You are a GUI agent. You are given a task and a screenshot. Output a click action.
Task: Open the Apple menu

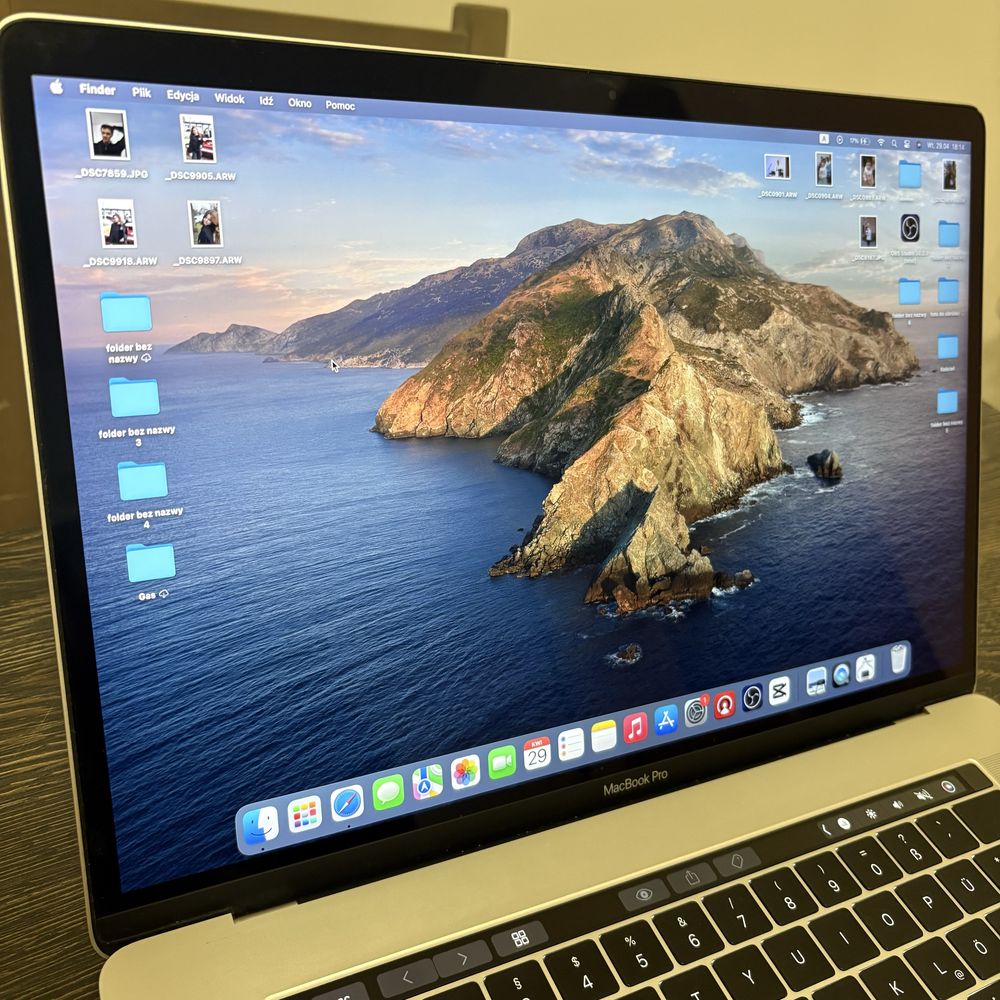tap(56, 87)
